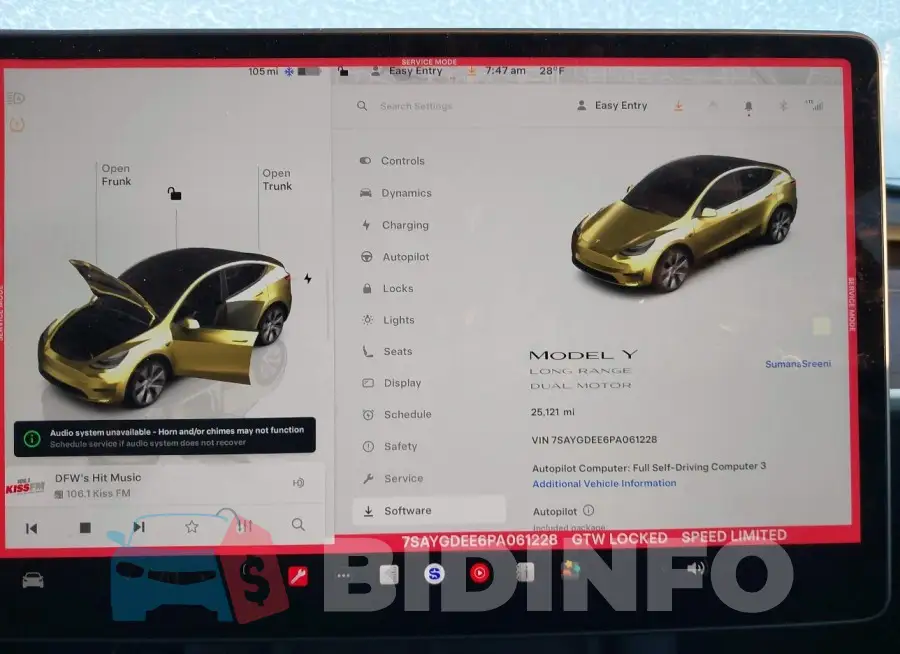Image resolution: width=900 pixels, height=654 pixels.
Task: Open the Bluetooth icon in settings header
Action: tap(783, 106)
